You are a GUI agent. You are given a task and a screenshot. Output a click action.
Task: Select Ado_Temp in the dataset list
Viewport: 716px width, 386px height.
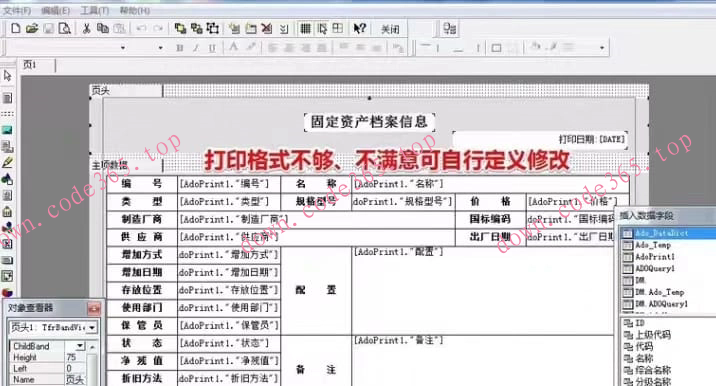coord(653,245)
